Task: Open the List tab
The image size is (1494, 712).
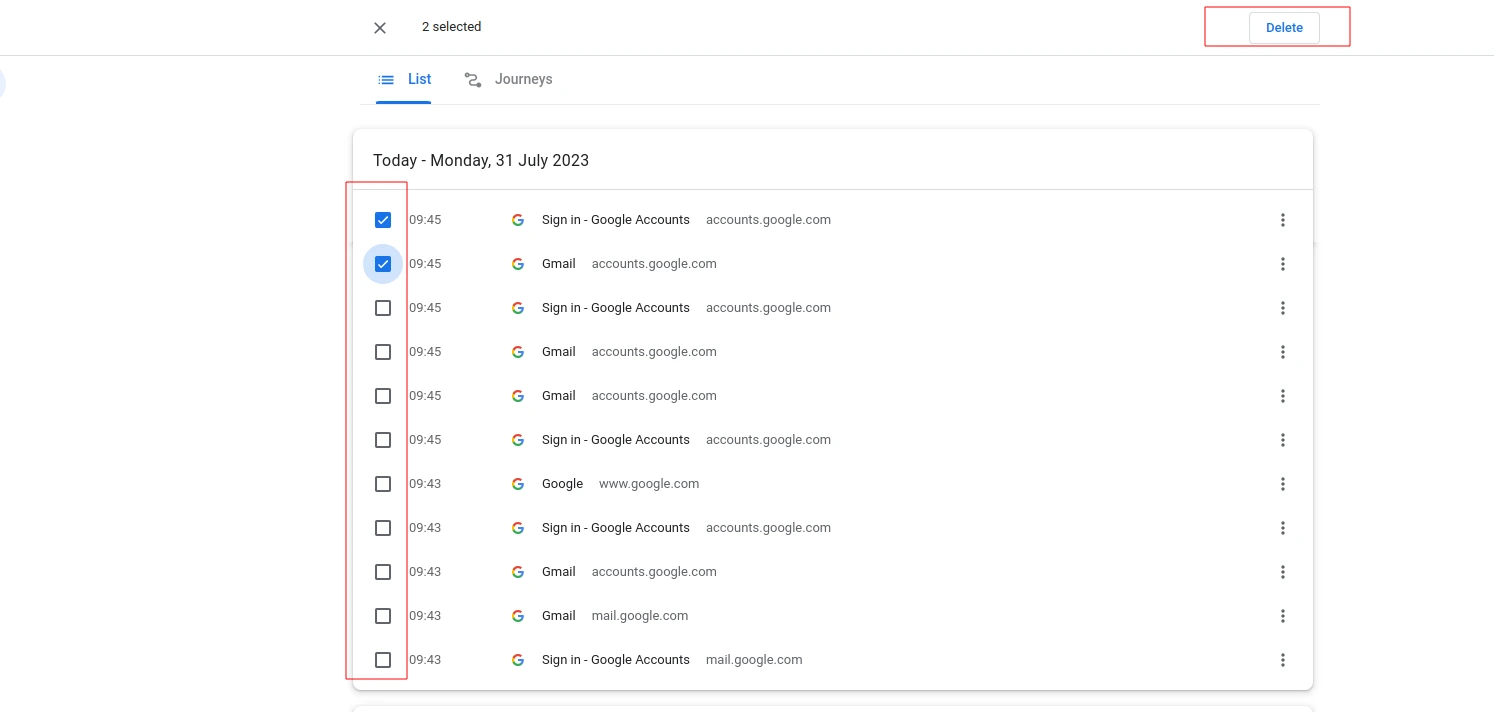Action: (405, 80)
